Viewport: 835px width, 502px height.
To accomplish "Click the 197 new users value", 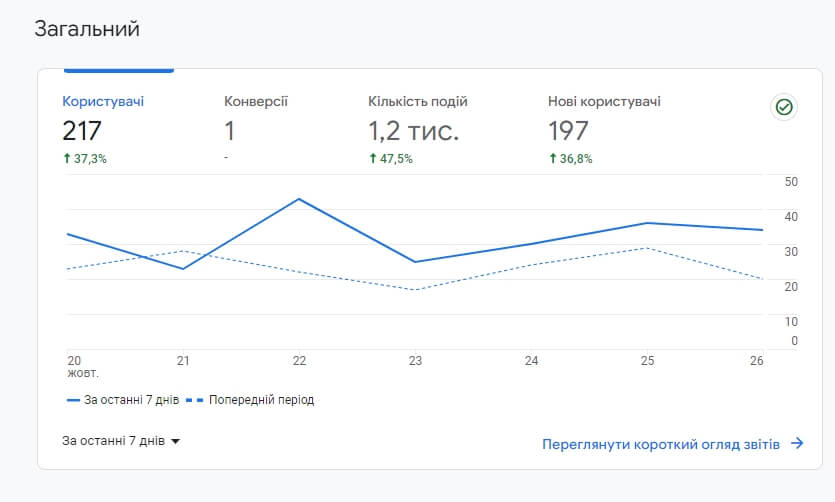I will tap(568, 131).
